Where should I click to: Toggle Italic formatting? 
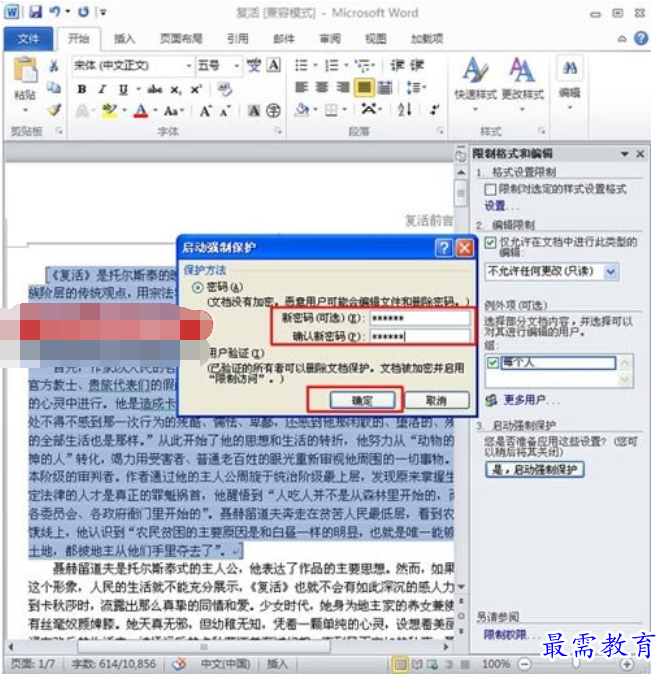tap(102, 89)
